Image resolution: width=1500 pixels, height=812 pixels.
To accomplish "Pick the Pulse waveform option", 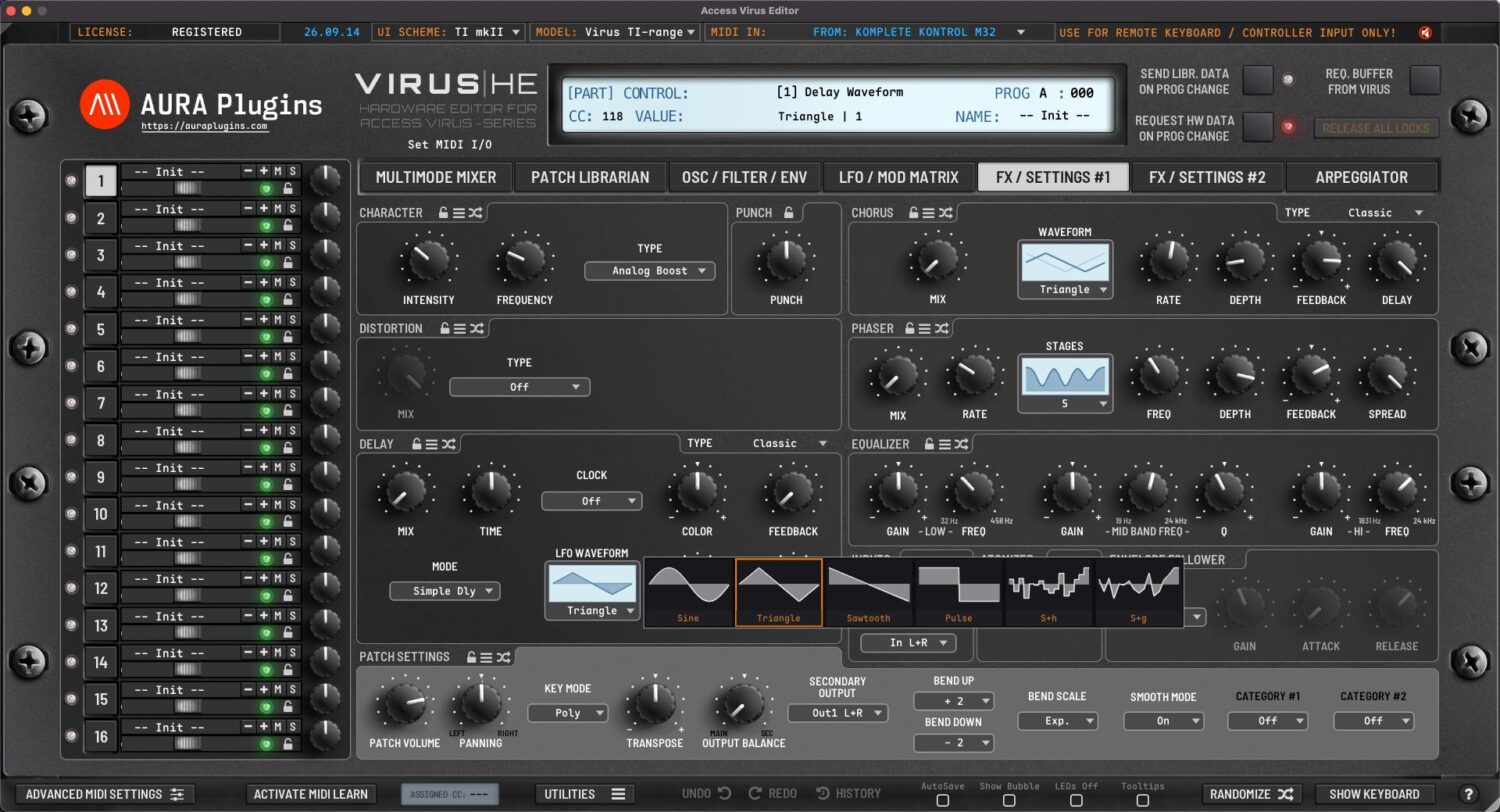I will click(959, 592).
